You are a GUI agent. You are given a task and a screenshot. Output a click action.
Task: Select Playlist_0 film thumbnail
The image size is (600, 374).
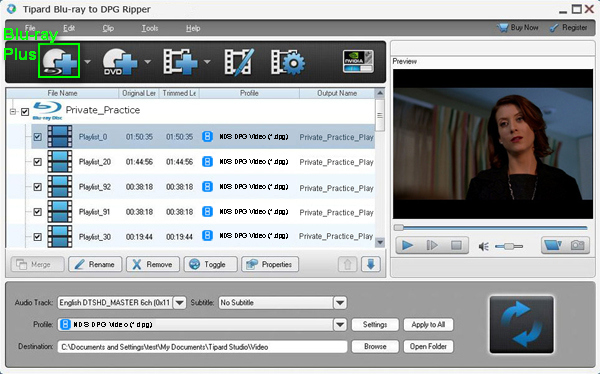[x=60, y=136]
